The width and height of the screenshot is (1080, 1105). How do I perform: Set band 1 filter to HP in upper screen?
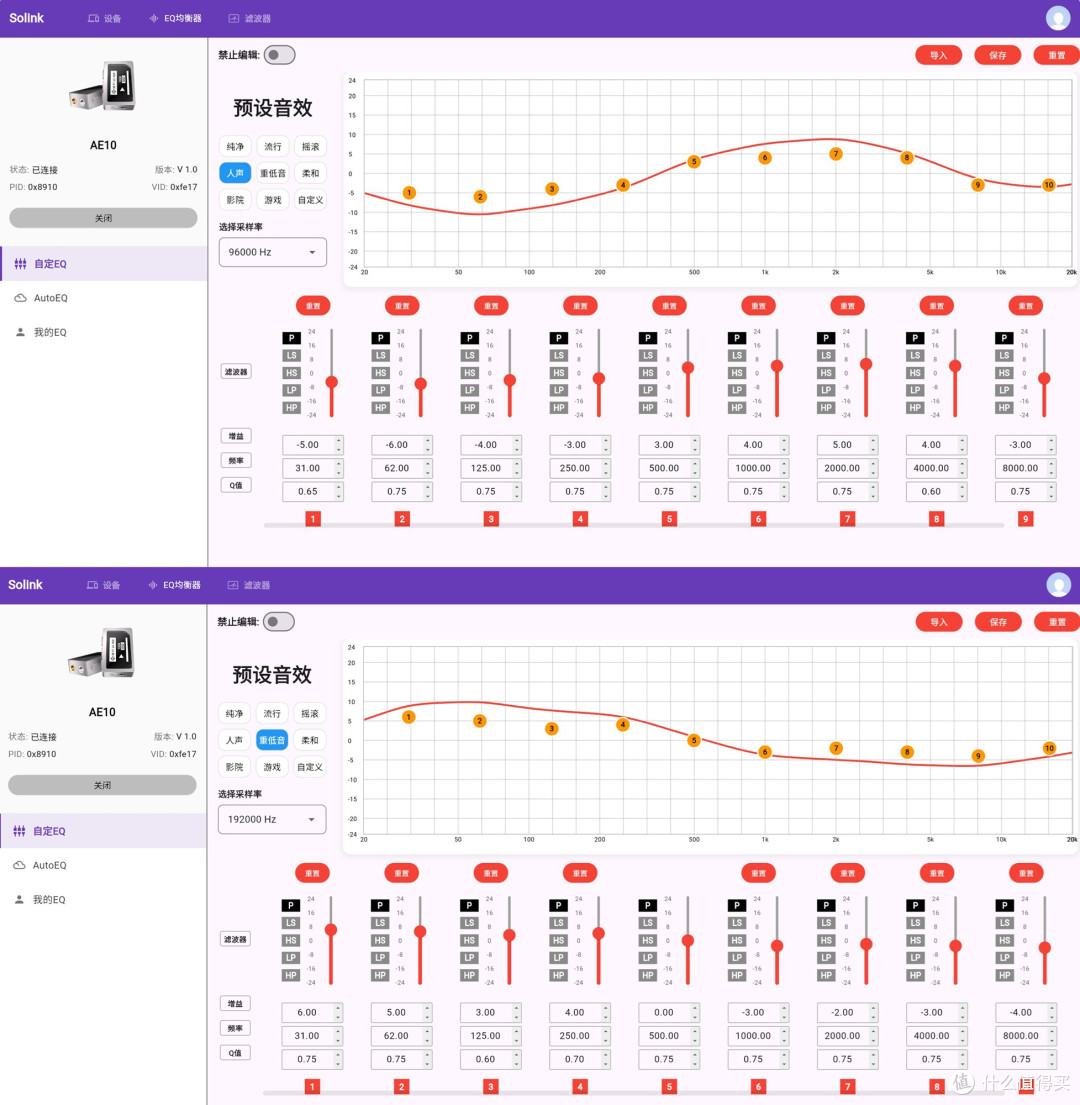291,407
